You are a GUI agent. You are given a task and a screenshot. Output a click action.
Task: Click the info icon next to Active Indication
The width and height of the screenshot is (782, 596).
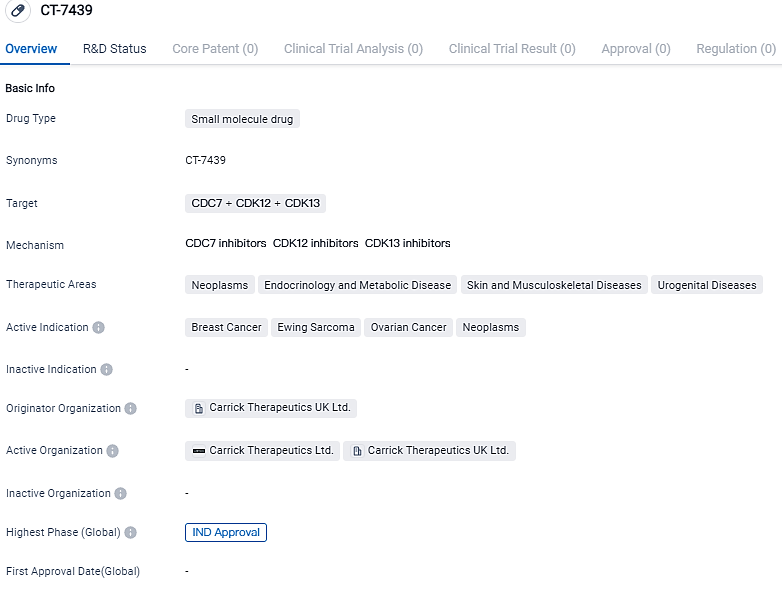coord(99,328)
